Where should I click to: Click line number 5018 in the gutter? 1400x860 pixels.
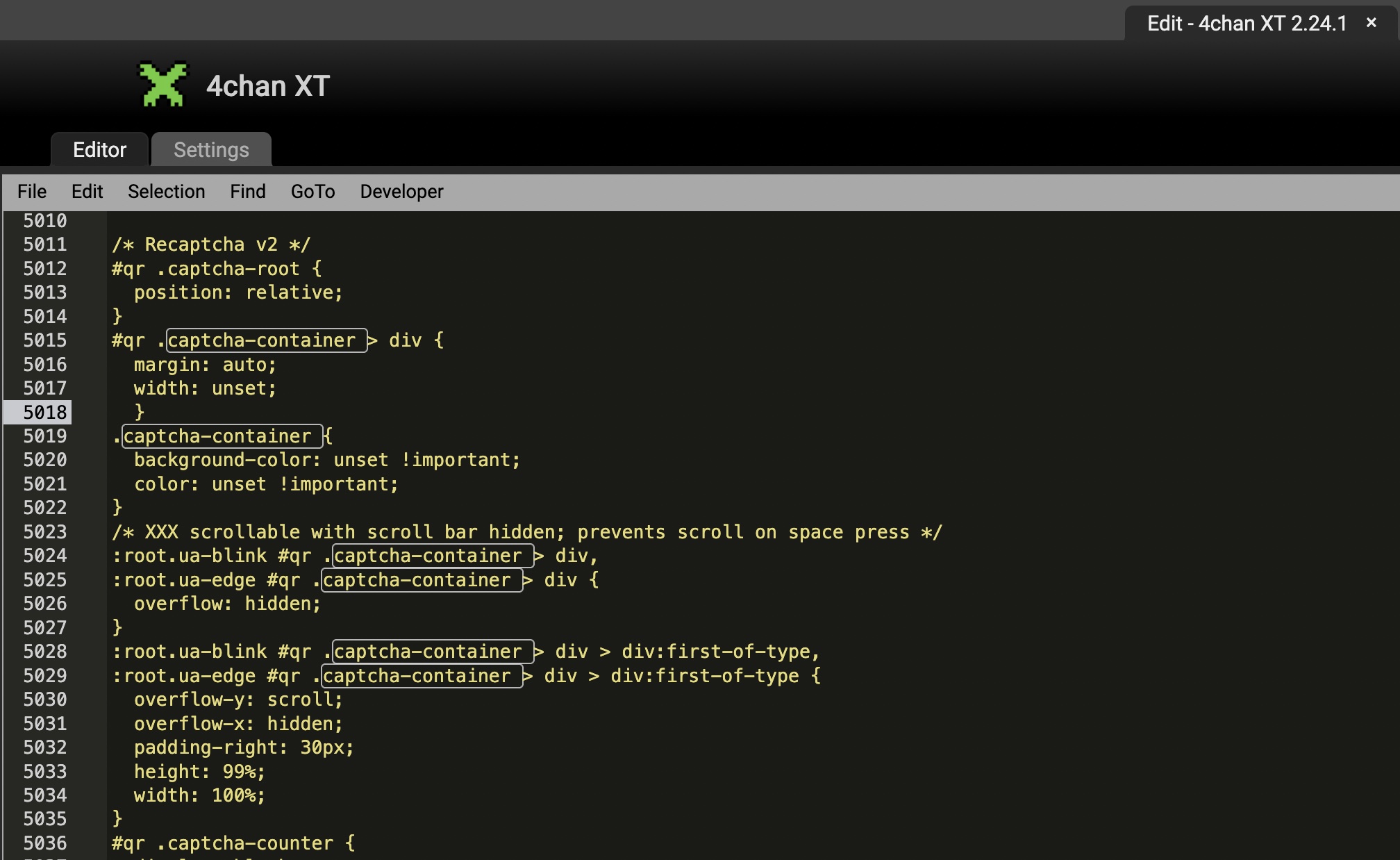pyautogui.click(x=45, y=413)
